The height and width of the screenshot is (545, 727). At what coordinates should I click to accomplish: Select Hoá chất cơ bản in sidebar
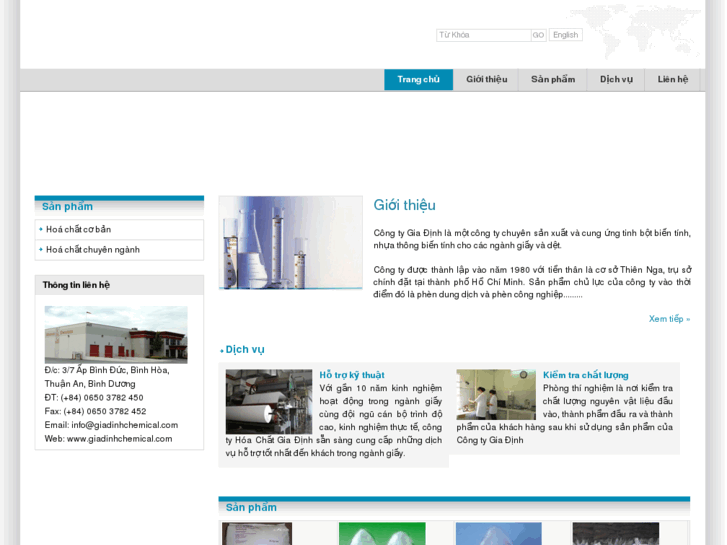click(78, 230)
